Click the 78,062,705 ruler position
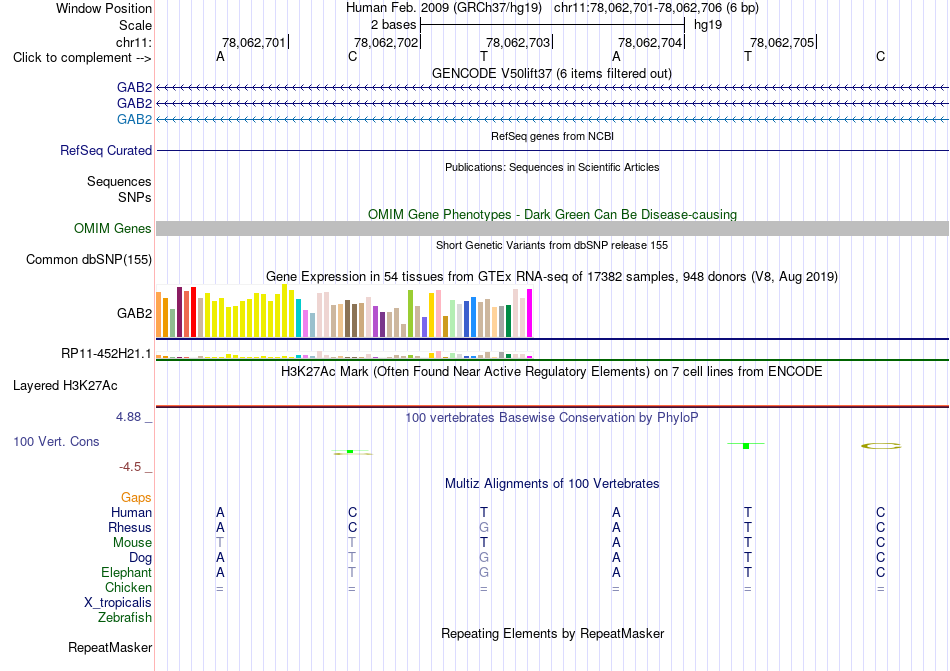Viewport: 950px width, 671px height. pyautogui.click(x=782, y=42)
